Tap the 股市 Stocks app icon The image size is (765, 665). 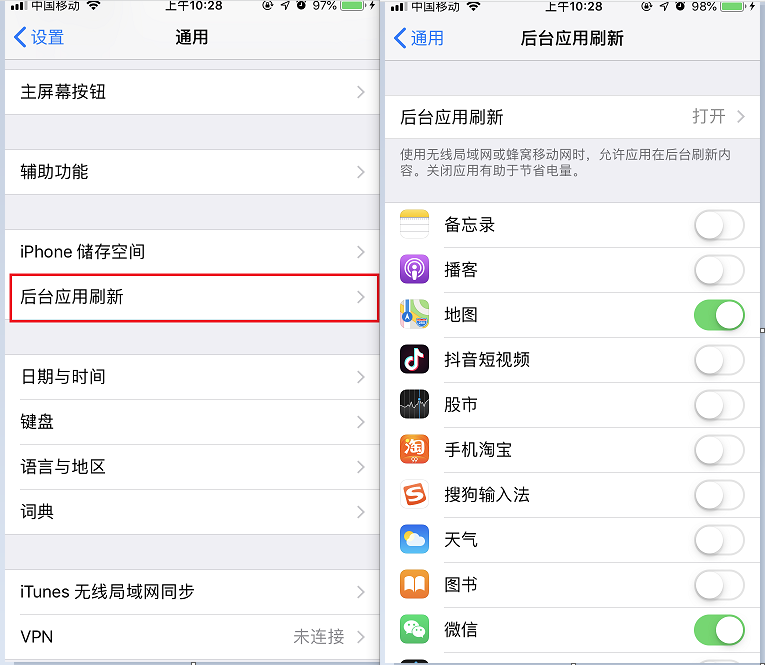point(414,404)
